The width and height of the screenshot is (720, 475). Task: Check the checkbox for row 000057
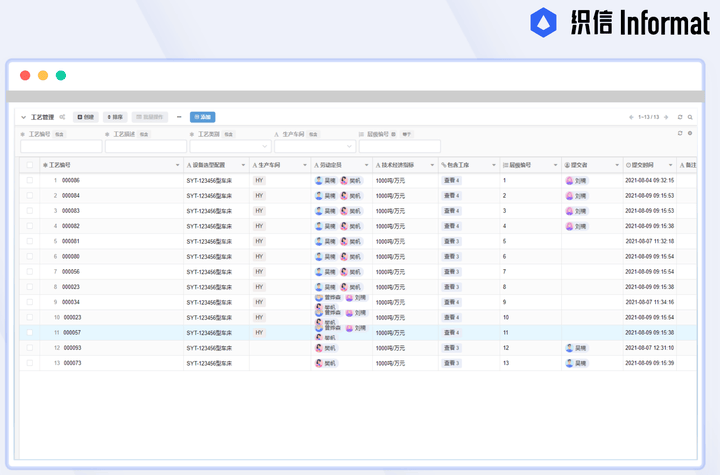point(30,332)
